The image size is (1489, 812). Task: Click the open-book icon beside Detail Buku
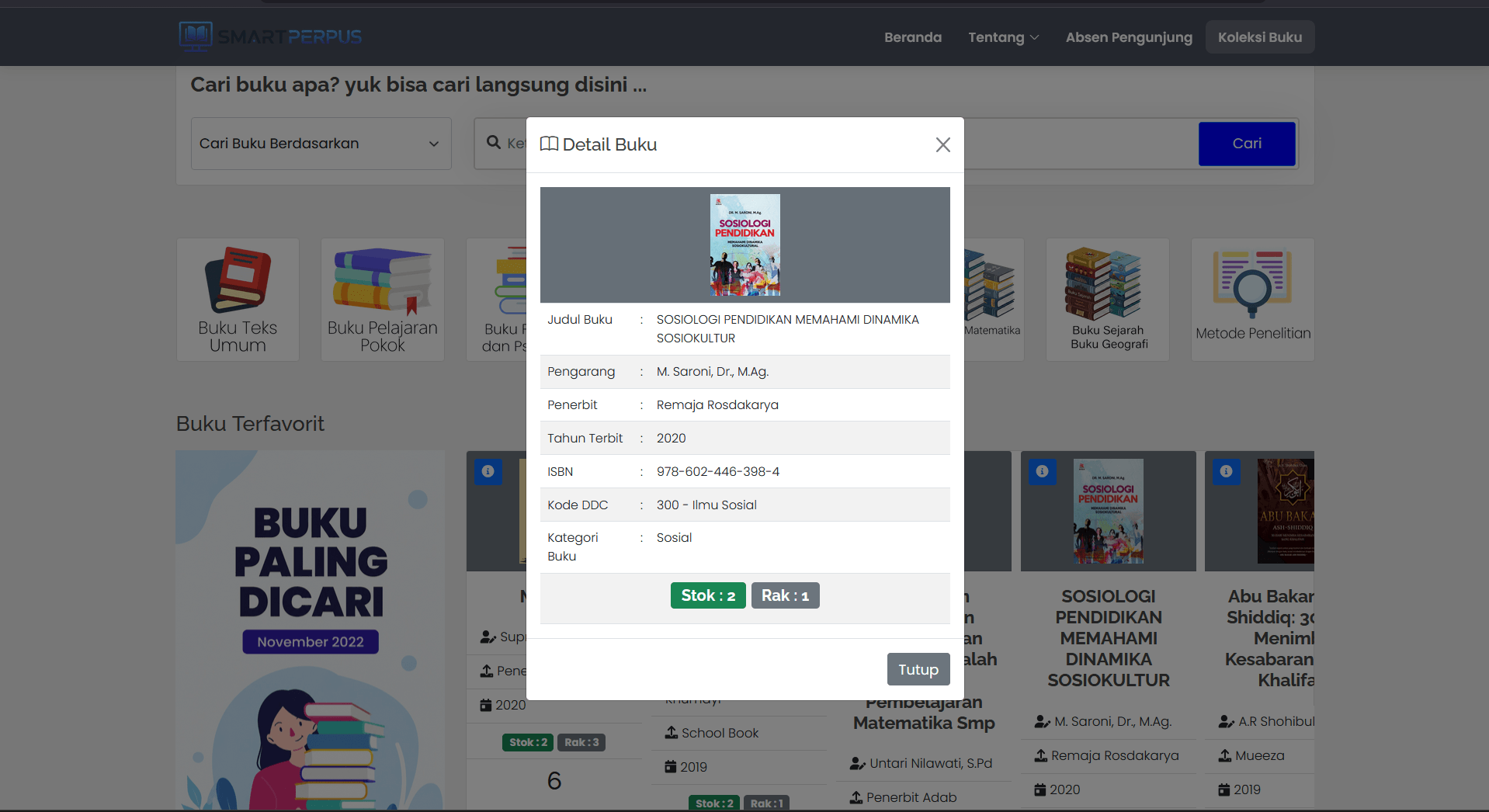click(x=549, y=144)
